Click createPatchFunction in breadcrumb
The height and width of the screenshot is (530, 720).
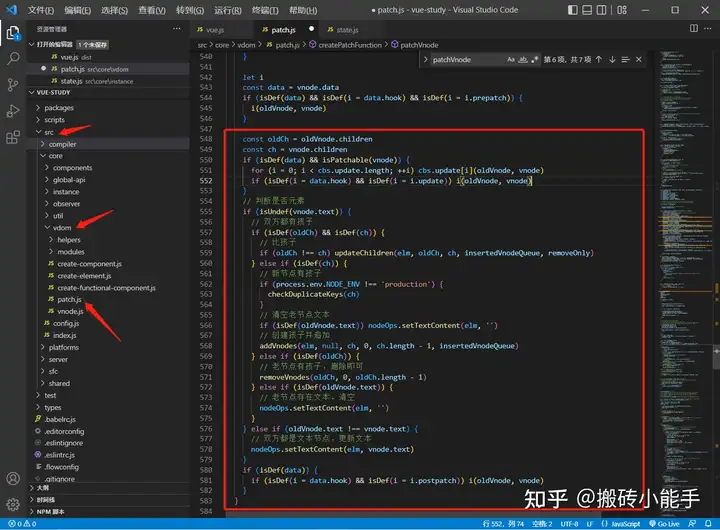pos(350,45)
